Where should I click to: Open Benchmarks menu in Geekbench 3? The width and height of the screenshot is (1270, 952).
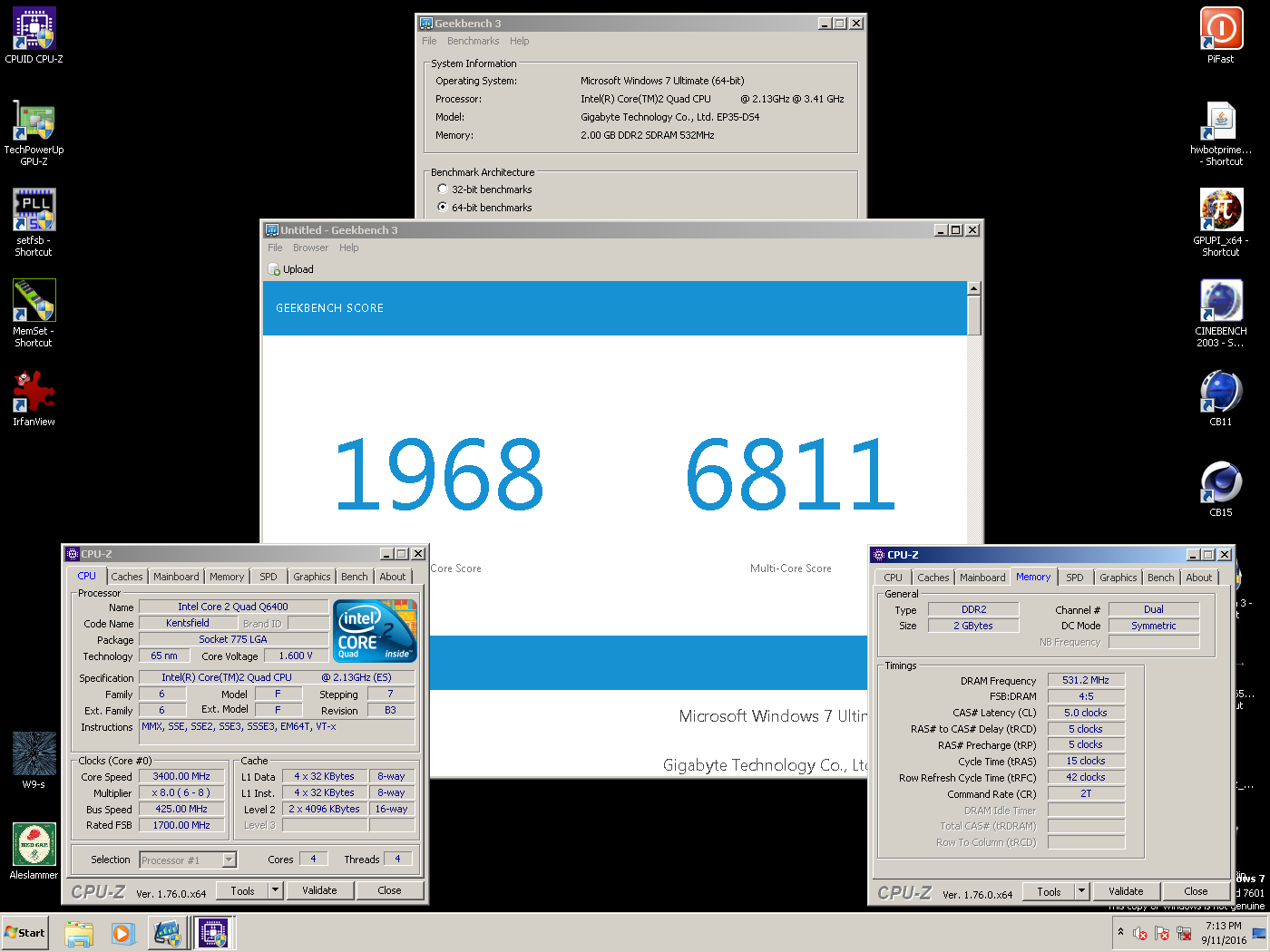pos(473,41)
